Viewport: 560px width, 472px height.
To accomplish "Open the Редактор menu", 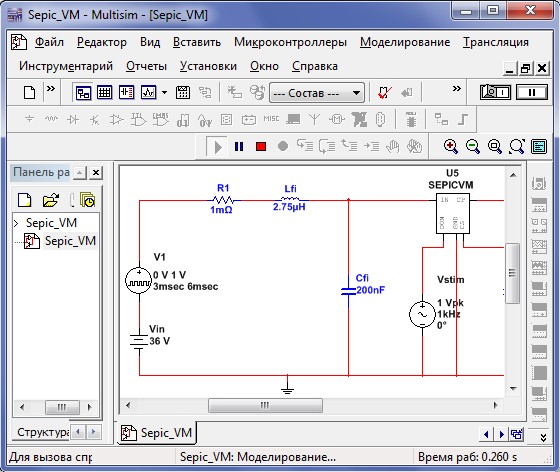I will (102, 42).
